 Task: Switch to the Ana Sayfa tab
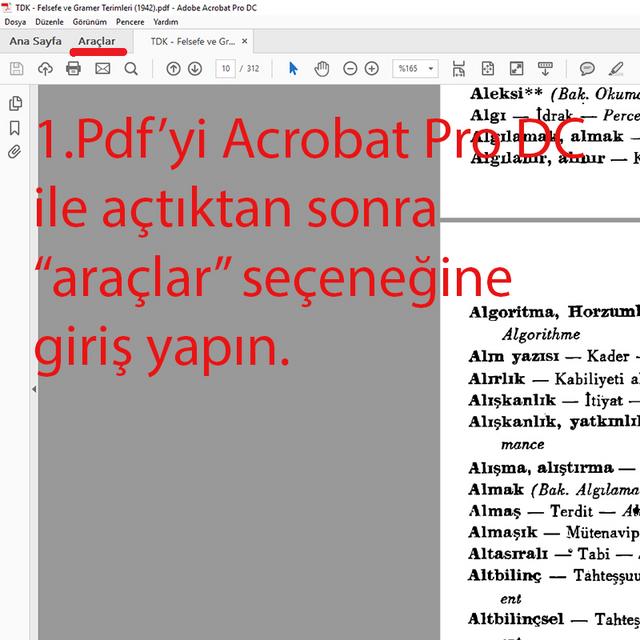pyautogui.click(x=36, y=41)
